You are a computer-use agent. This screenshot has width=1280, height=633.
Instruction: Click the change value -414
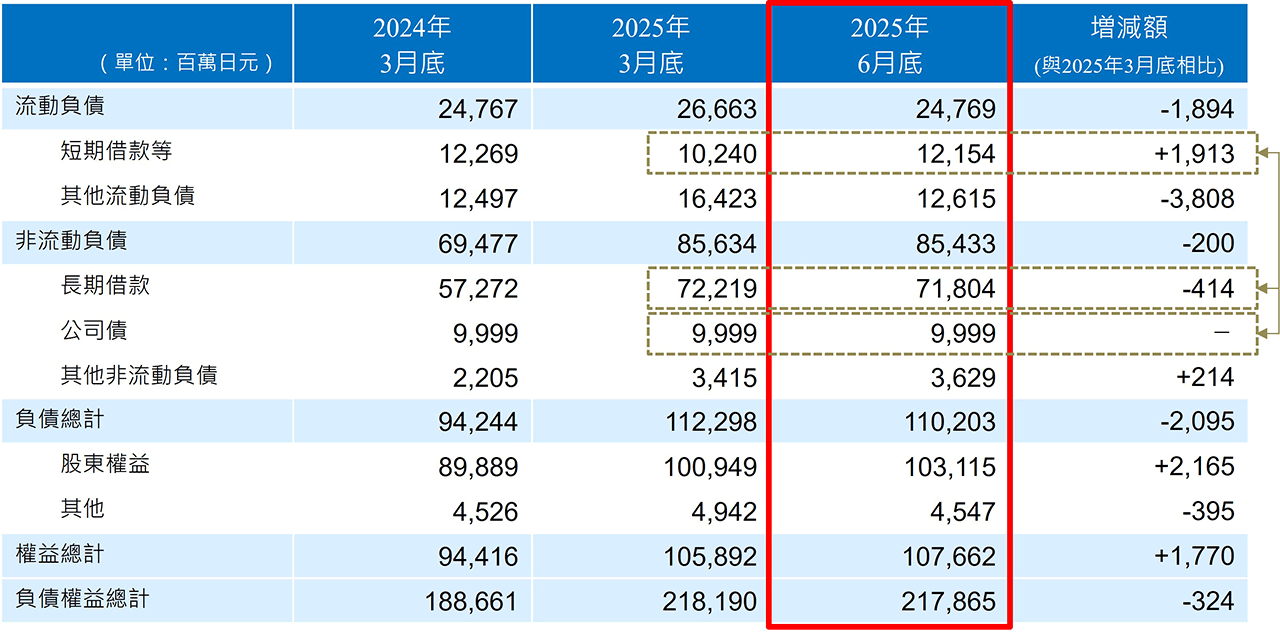(1210, 289)
